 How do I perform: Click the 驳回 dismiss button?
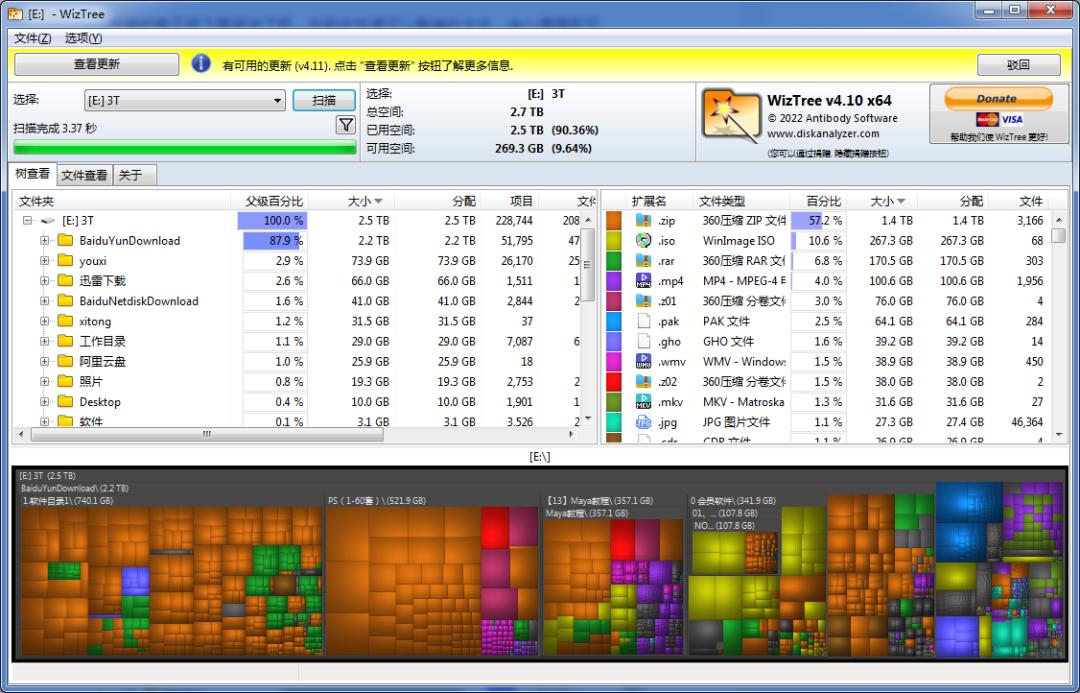(x=1019, y=65)
